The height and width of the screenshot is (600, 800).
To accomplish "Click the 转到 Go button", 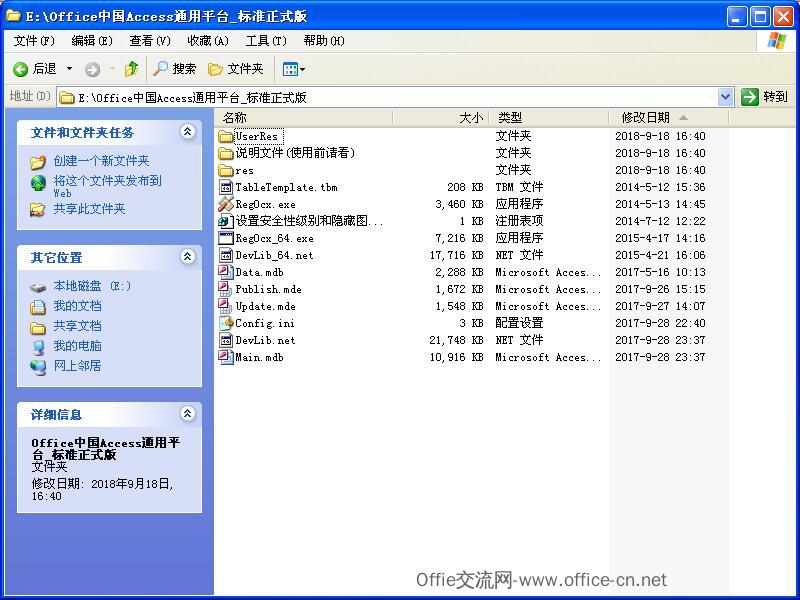I will (764, 96).
